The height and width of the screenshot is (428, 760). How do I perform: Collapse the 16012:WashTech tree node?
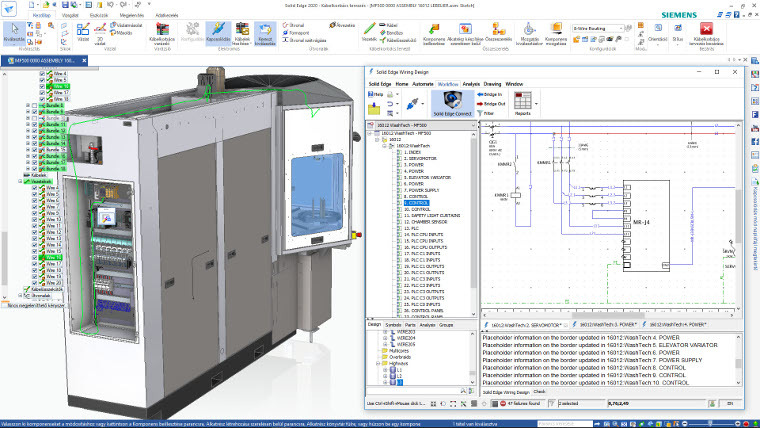384,146
